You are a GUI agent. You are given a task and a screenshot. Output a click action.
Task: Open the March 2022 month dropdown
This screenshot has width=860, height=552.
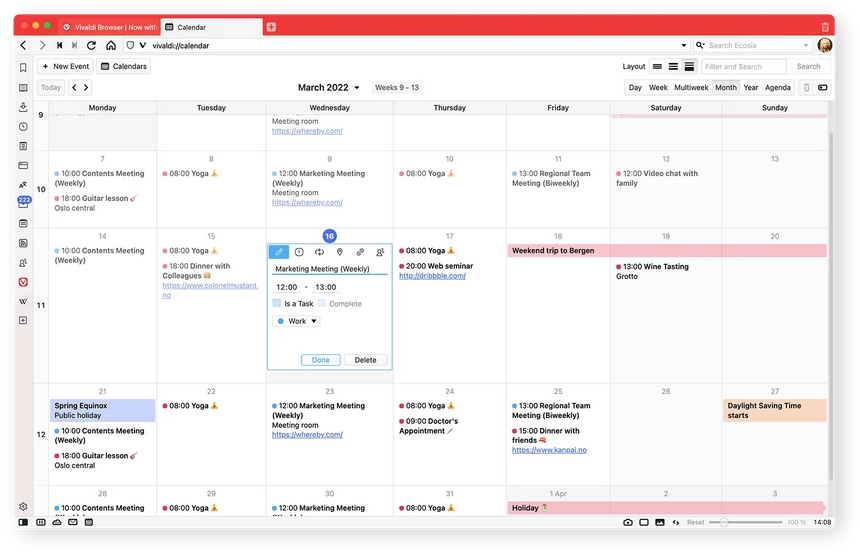[x=329, y=87]
